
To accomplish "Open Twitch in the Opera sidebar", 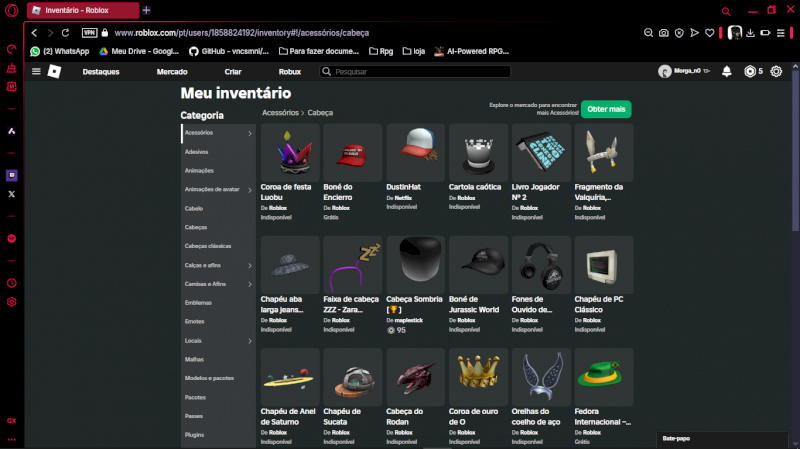I will point(12,176).
